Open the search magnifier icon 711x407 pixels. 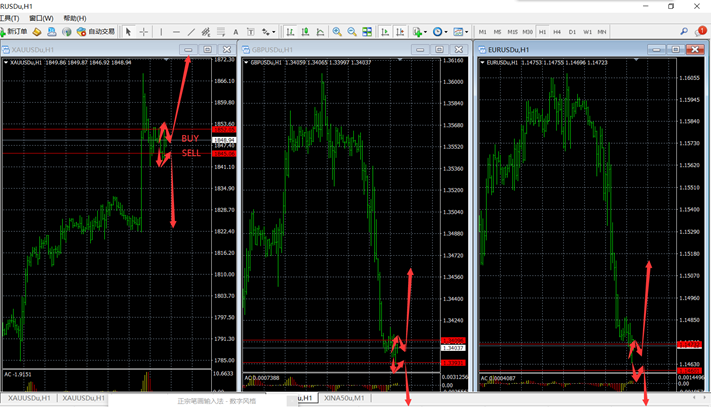[684, 32]
